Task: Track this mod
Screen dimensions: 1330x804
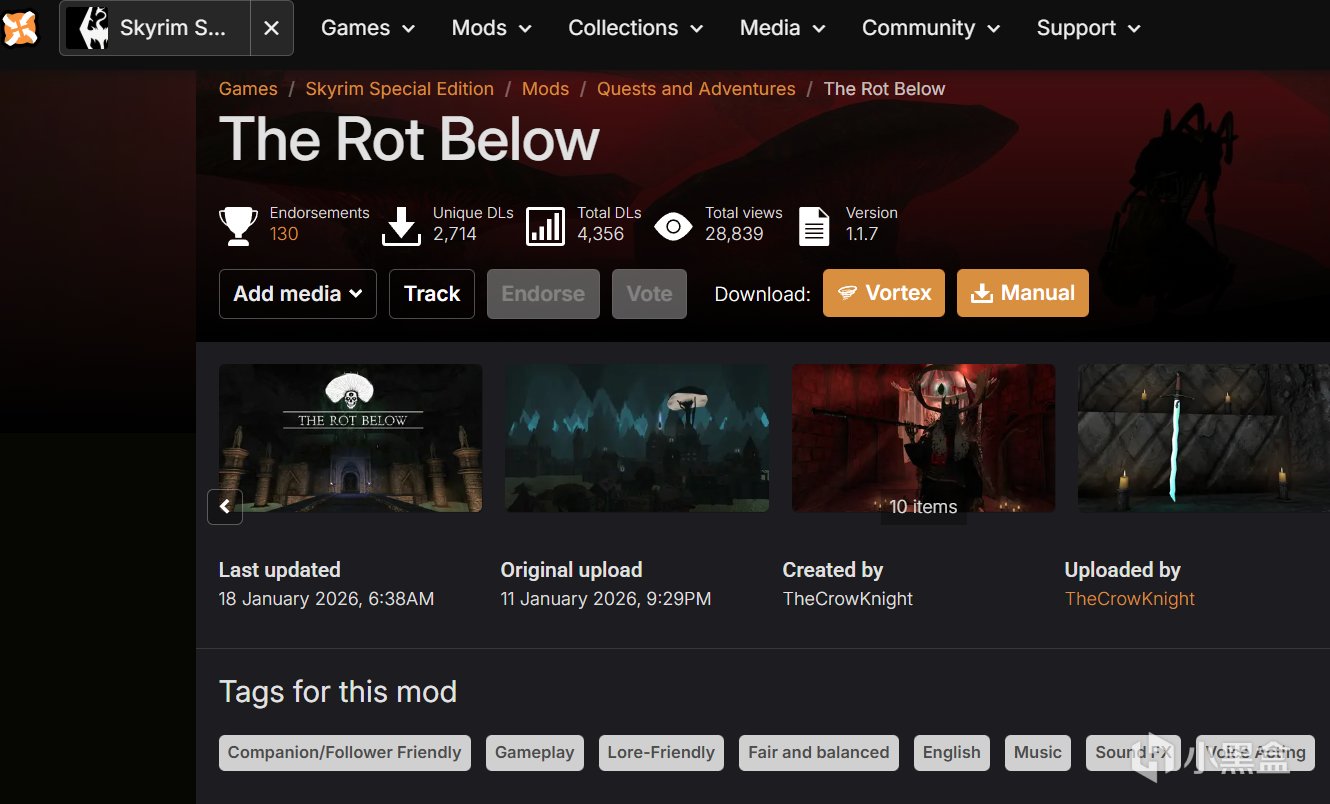Action: coord(432,294)
